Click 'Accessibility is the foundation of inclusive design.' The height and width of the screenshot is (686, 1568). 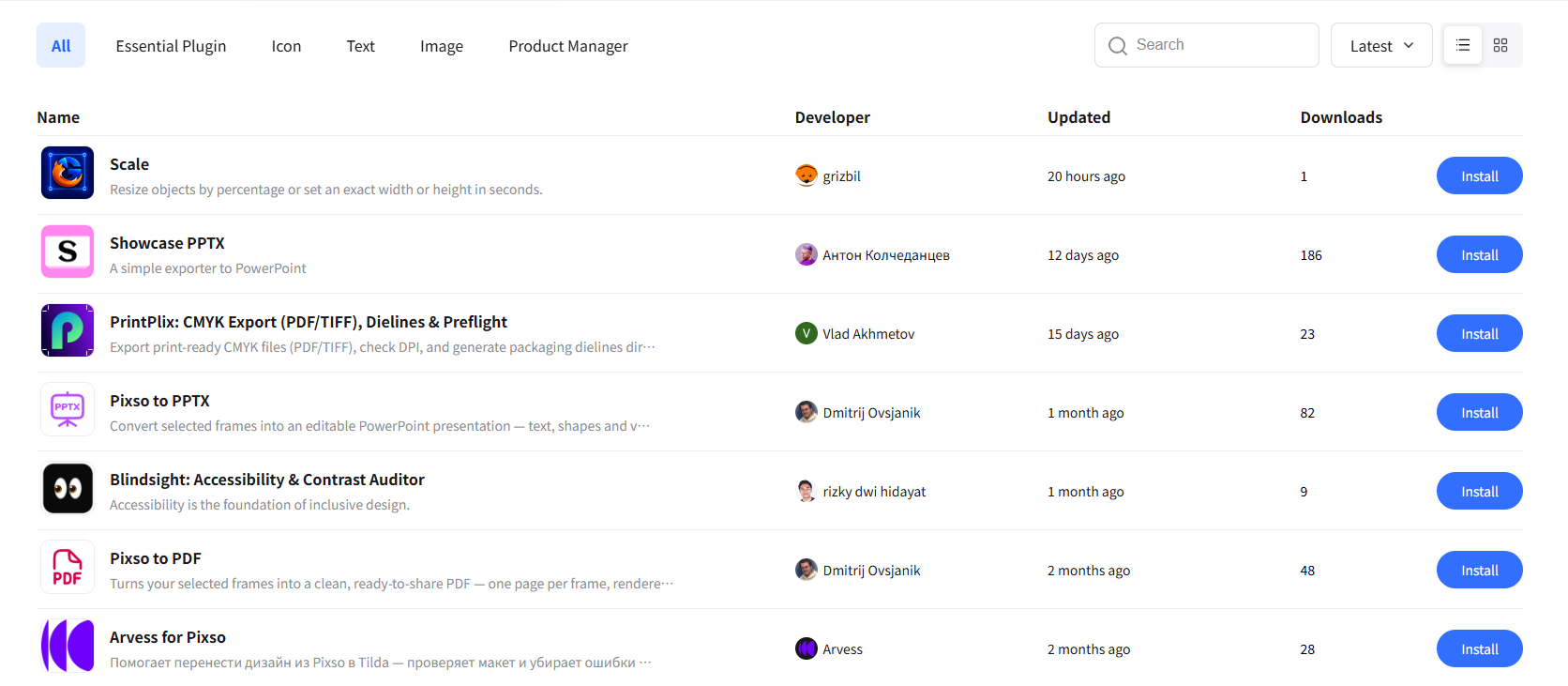pos(260,505)
